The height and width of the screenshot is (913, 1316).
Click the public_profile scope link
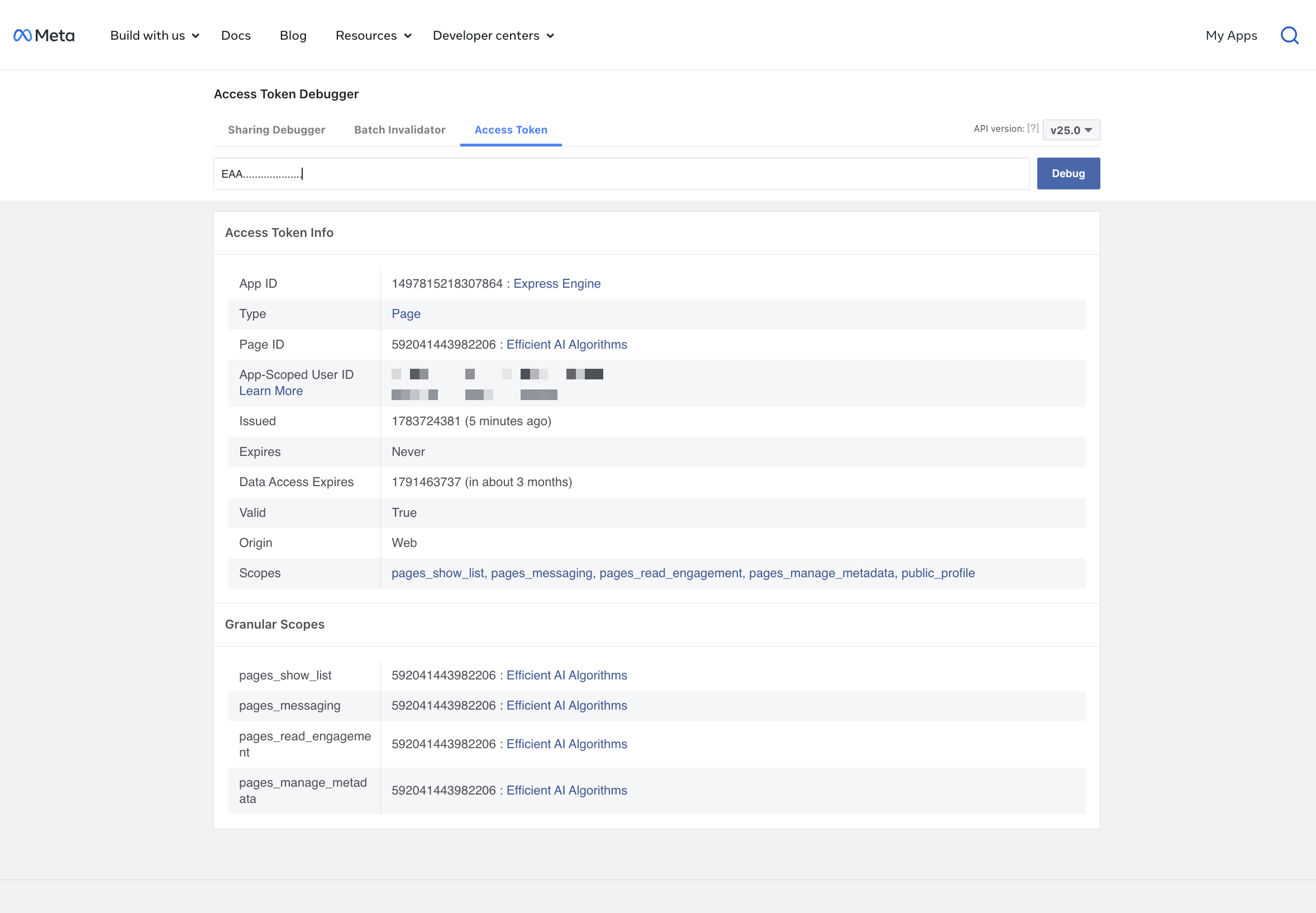(x=937, y=573)
